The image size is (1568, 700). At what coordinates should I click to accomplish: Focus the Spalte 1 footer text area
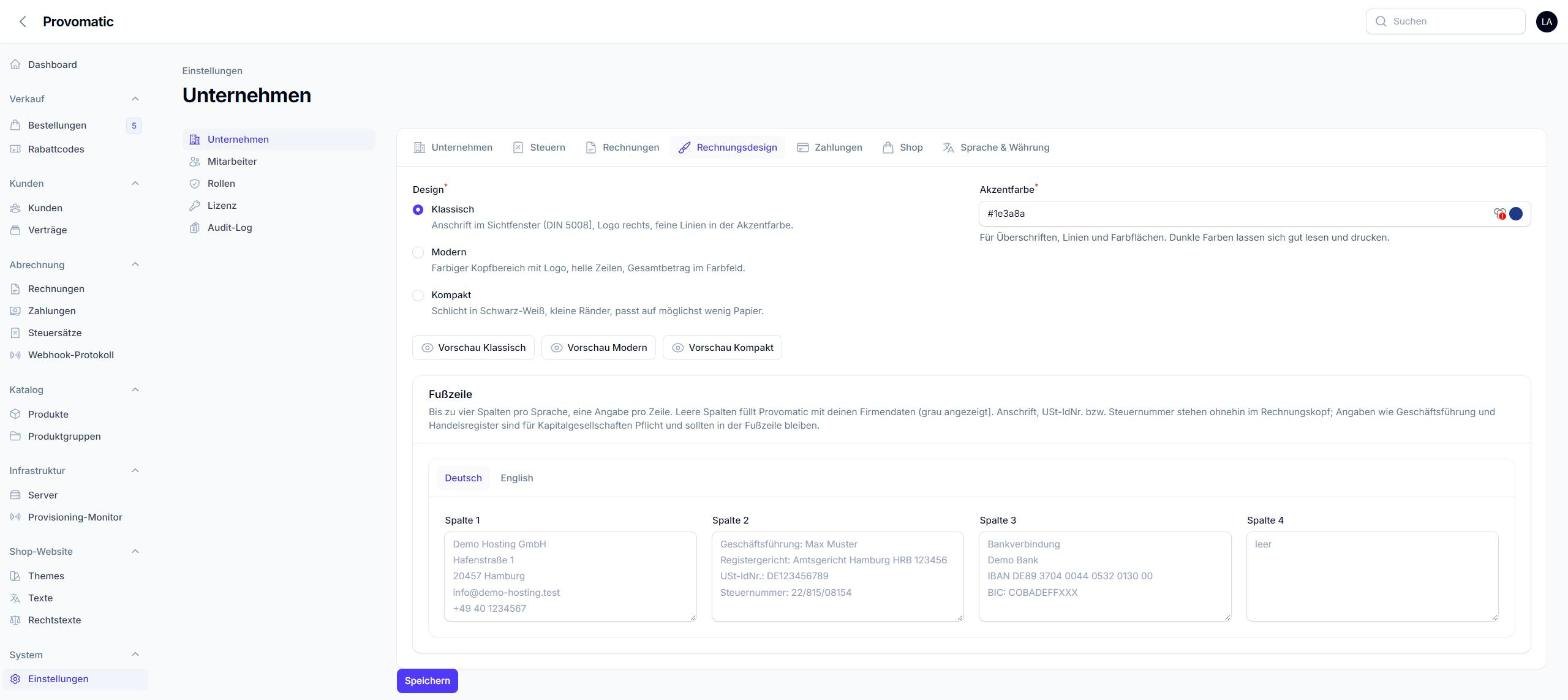pyautogui.click(x=570, y=576)
